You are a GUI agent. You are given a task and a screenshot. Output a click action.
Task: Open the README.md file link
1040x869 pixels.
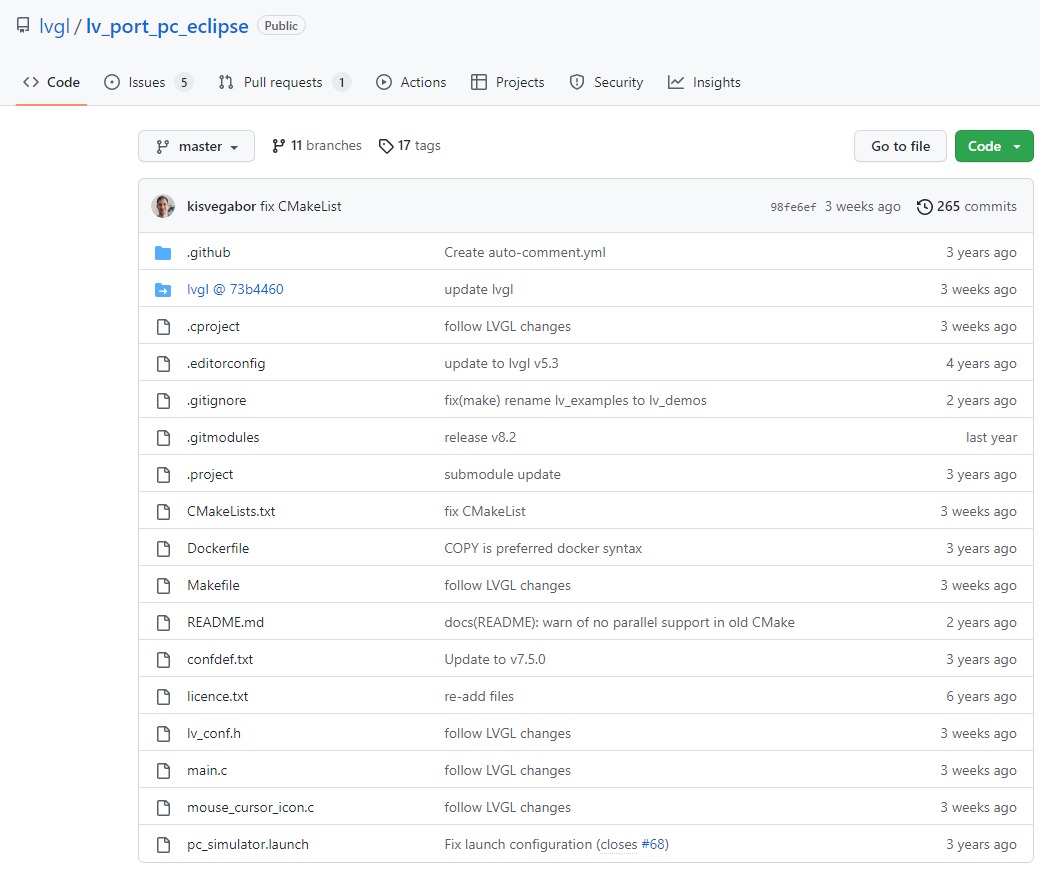coord(225,623)
